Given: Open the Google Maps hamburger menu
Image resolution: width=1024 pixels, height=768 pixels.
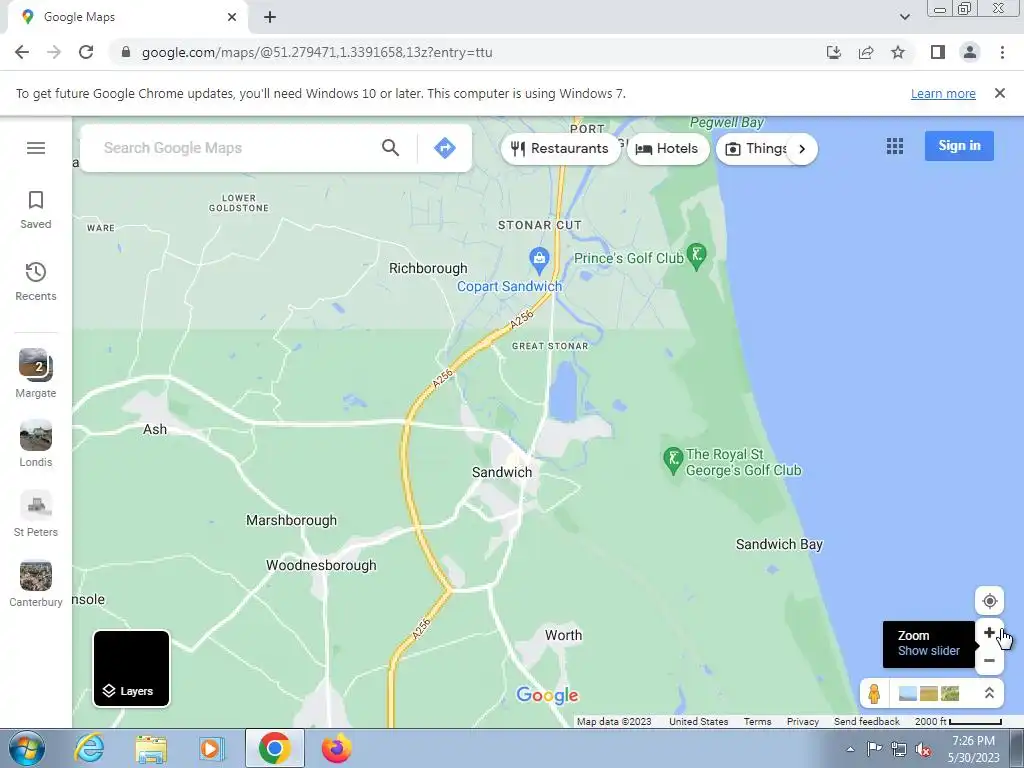Looking at the screenshot, I should (36, 148).
